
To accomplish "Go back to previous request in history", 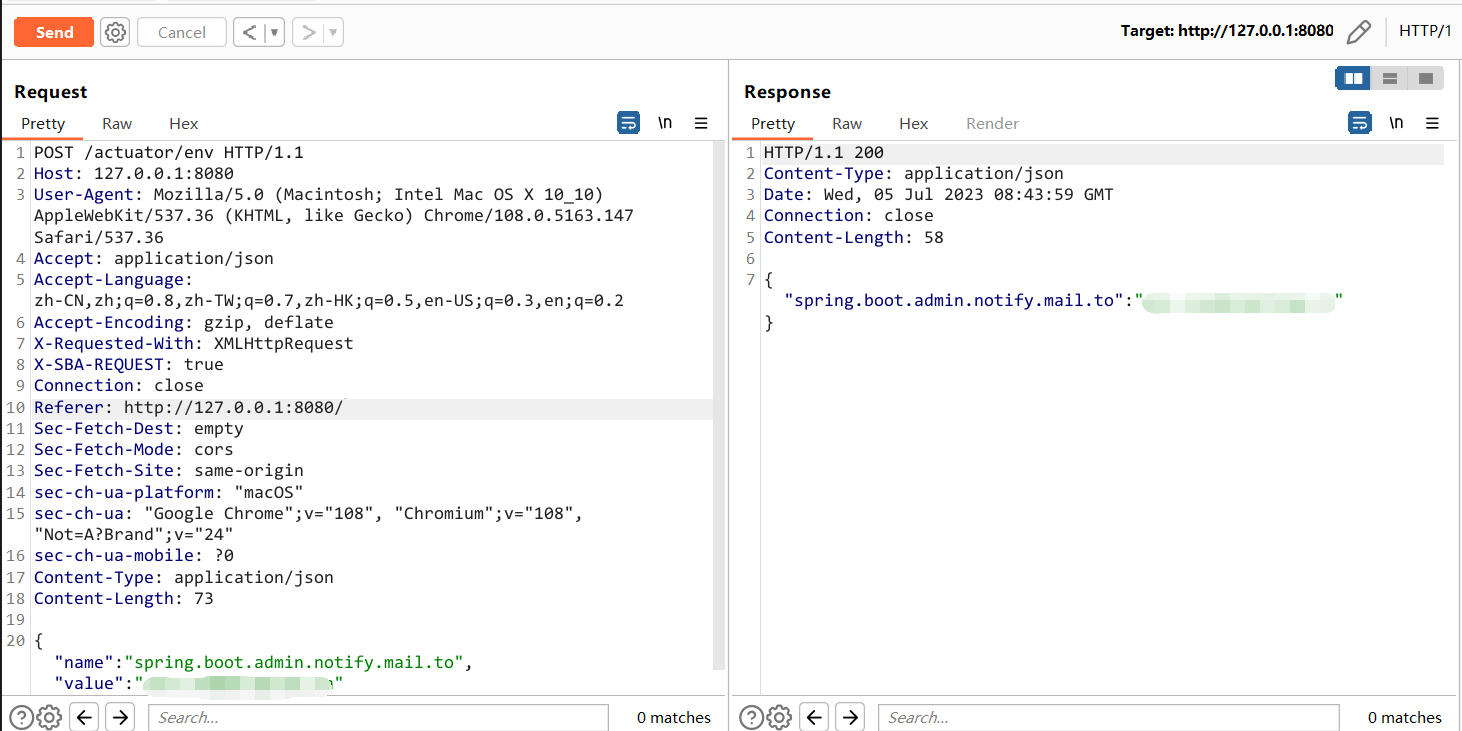I will 250,32.
